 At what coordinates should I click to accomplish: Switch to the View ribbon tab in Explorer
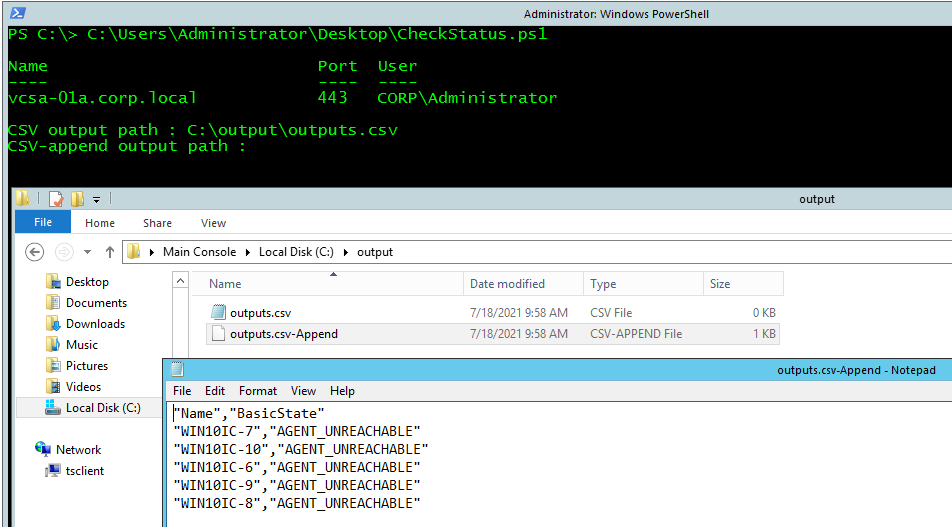tap(213, 223)
